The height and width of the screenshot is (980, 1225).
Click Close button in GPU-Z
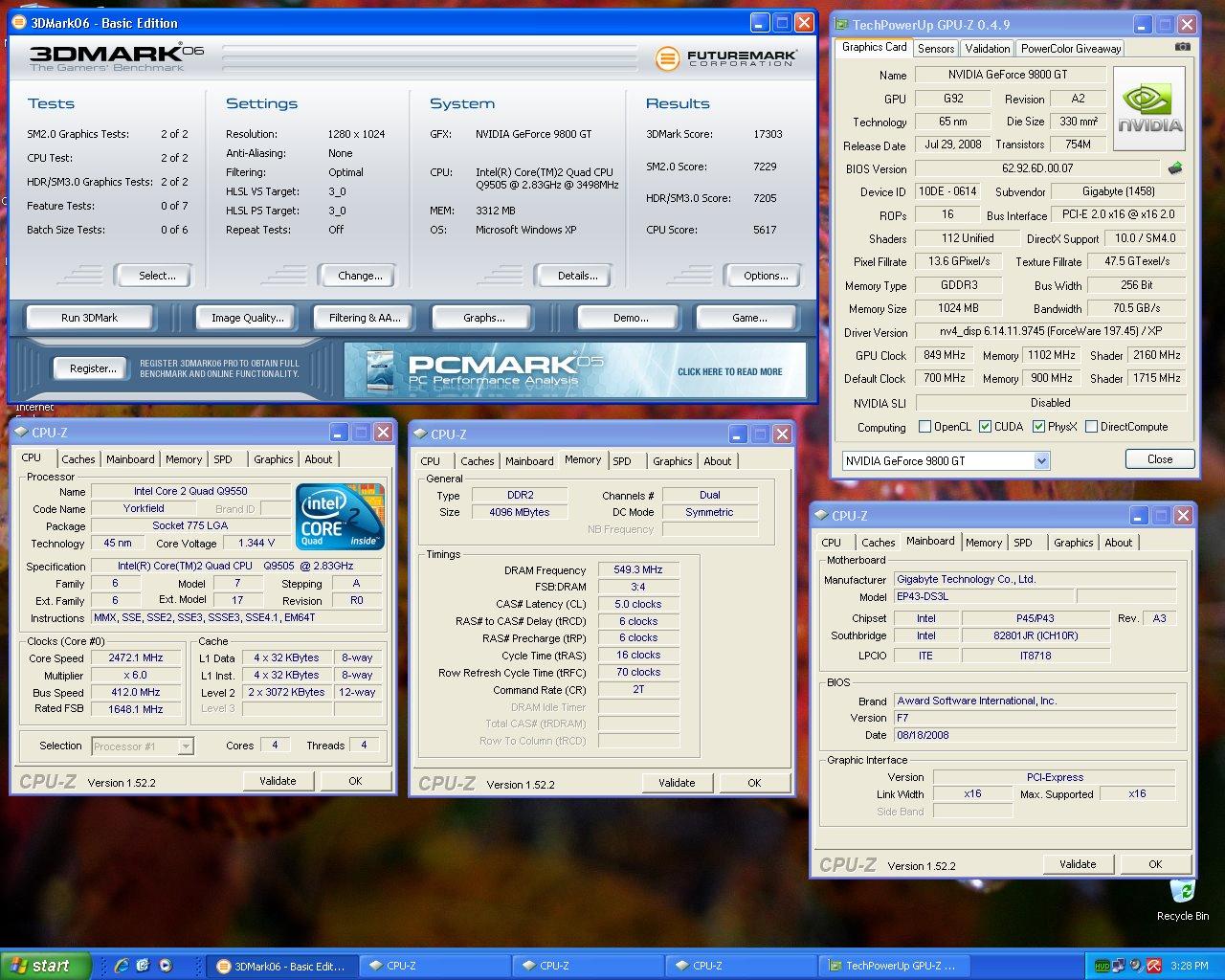pos(1160,459)
